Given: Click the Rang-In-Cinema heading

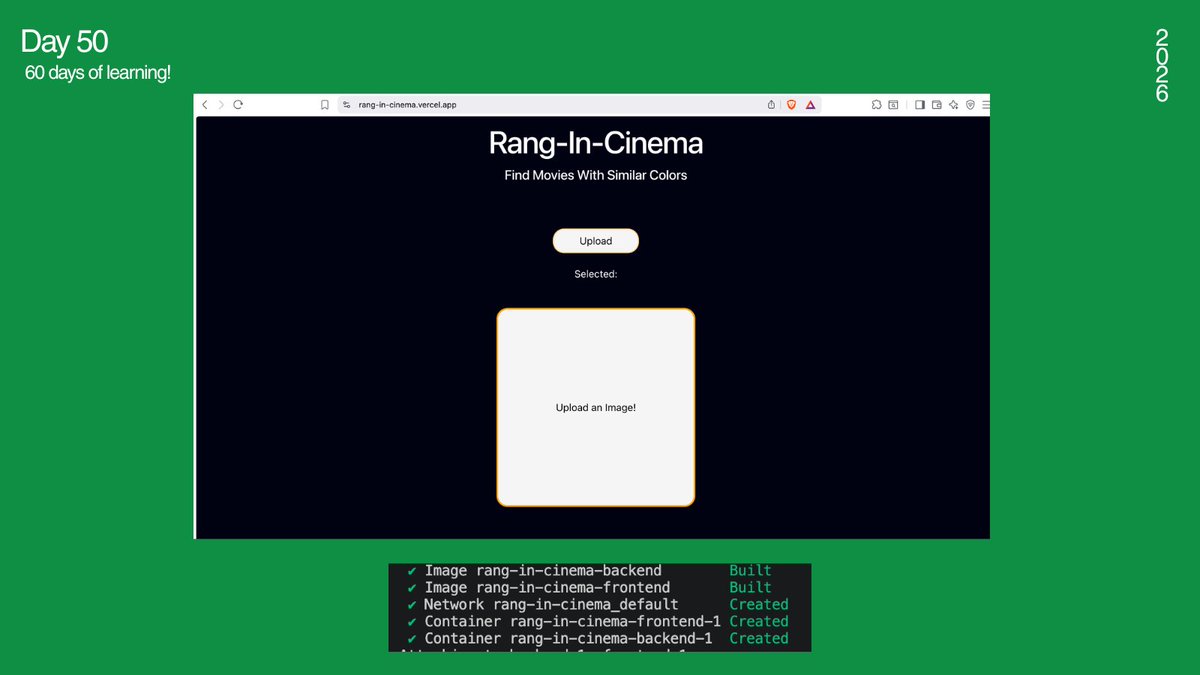Looking at the screenshot, I should pos(596,143).
